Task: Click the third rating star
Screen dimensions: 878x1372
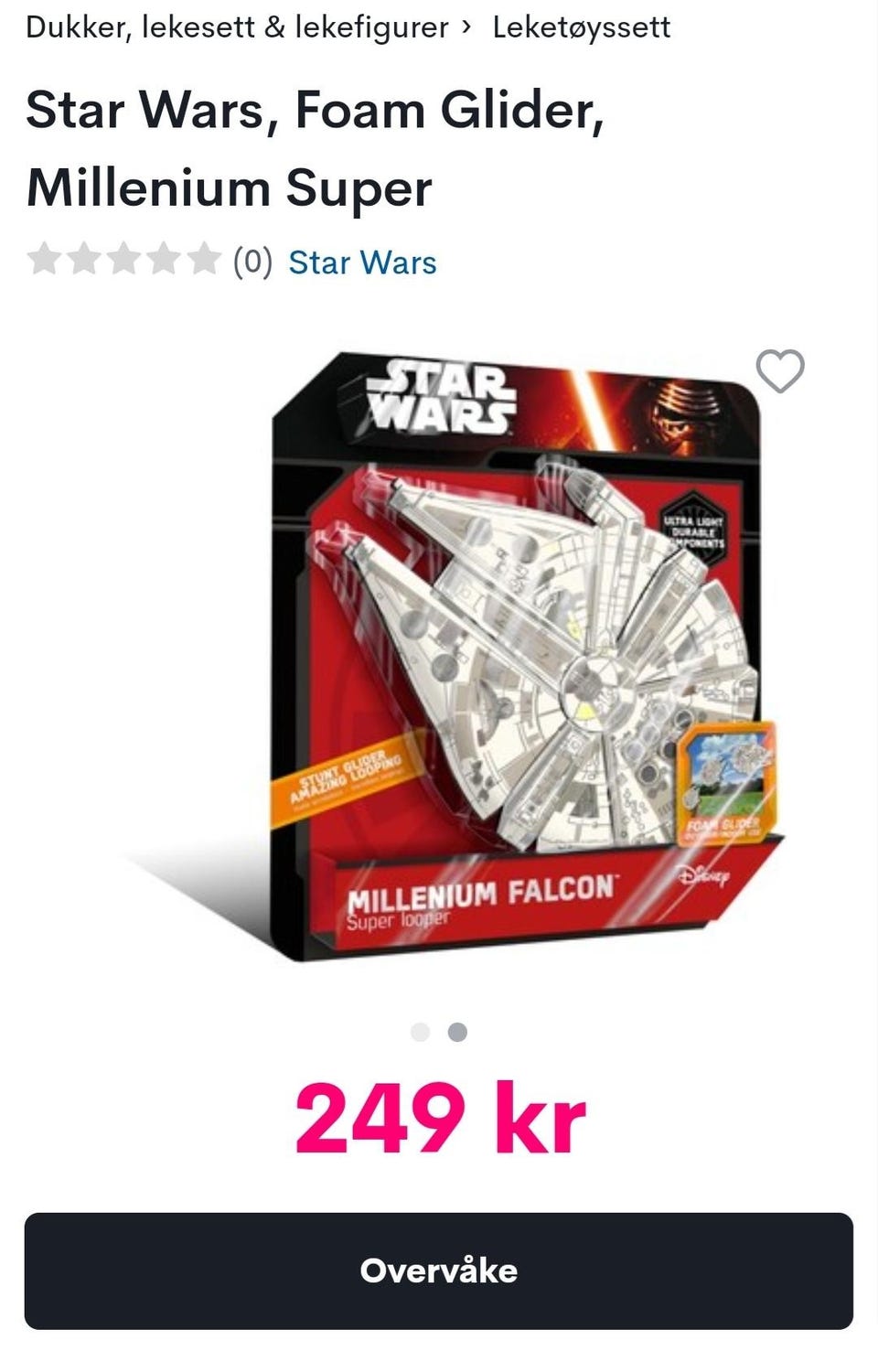Action: tap(123, 259)
